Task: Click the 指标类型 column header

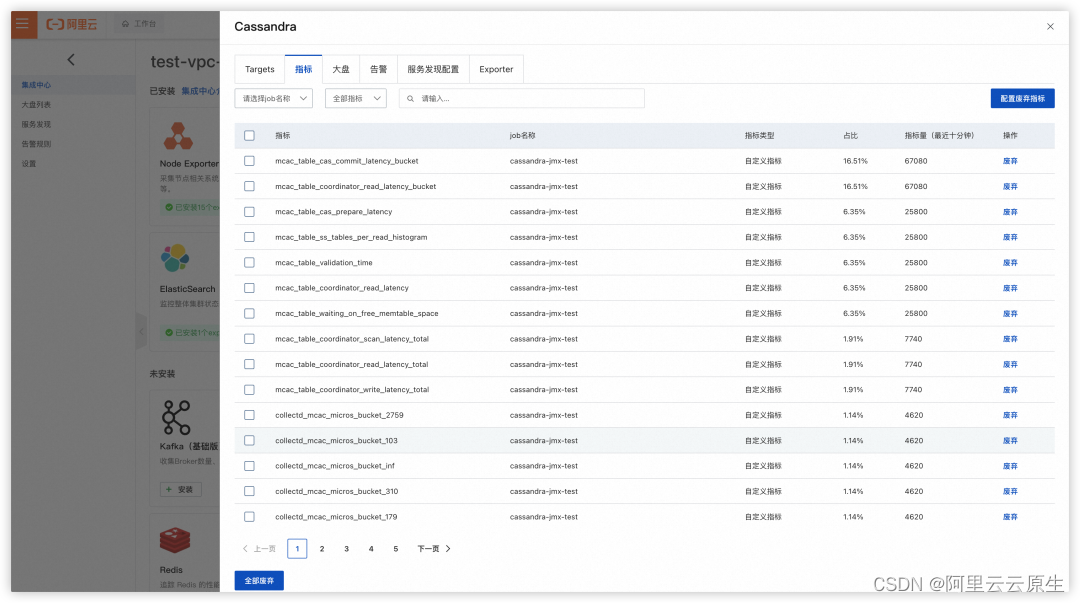Action: pyautogui.click(x=759, y=136)
